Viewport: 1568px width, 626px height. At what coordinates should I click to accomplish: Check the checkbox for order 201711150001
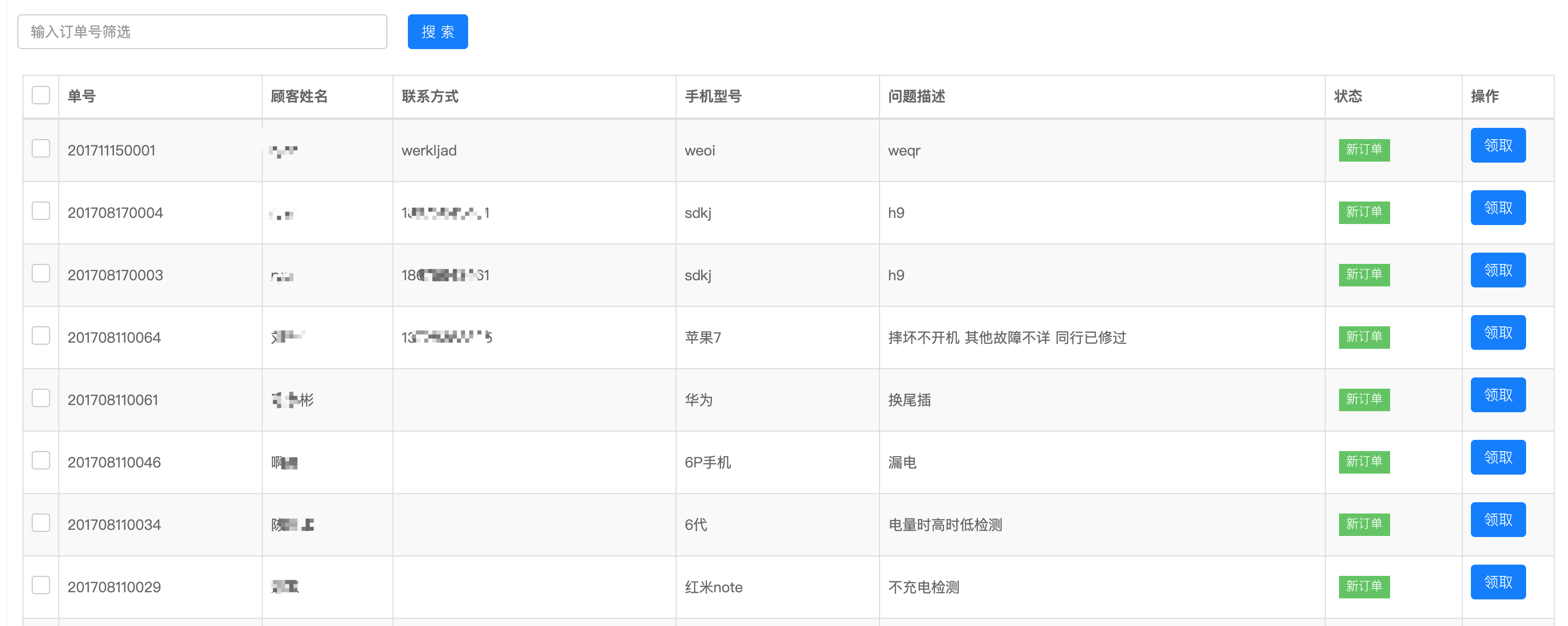(40, 148)
